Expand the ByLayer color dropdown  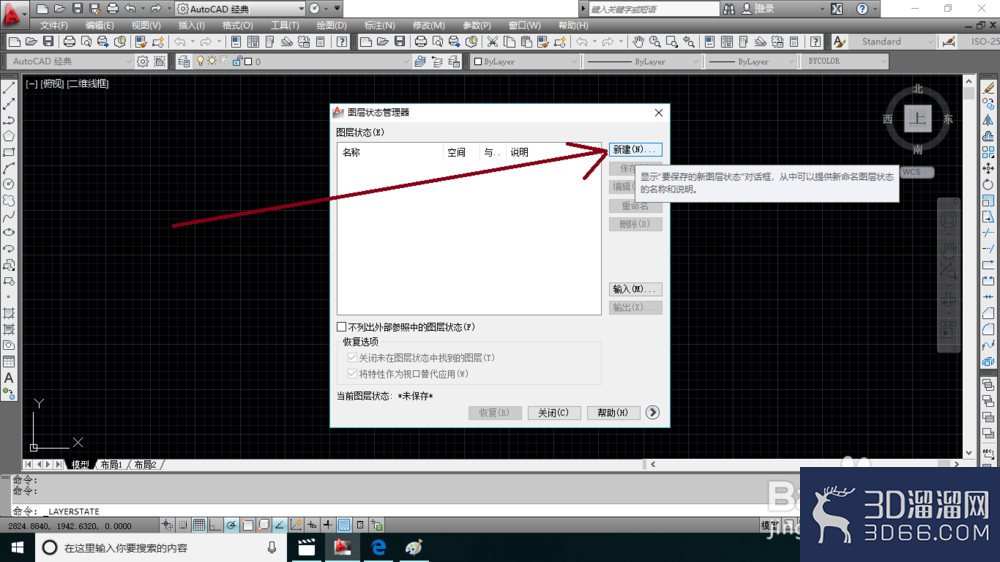(x=524, y=61)
